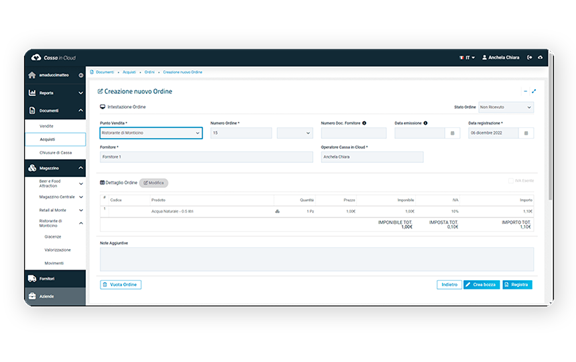Click the Magazzino boxes icon
Viewport: 576px width, 362px height.
point(32,168)
